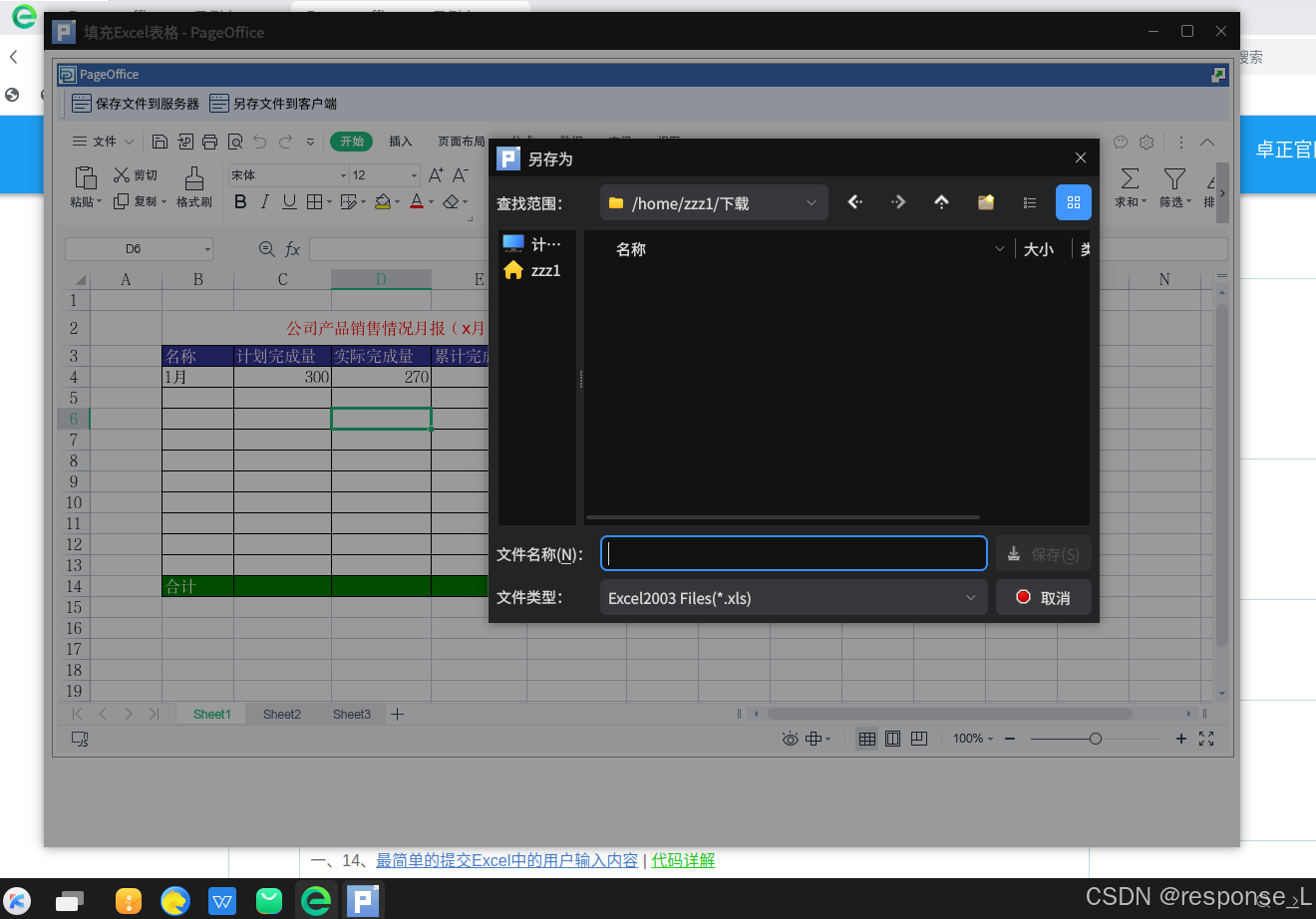Toggle page layout view in status bar
This screenshot has height=919, width=1316.
pos(893,739)
